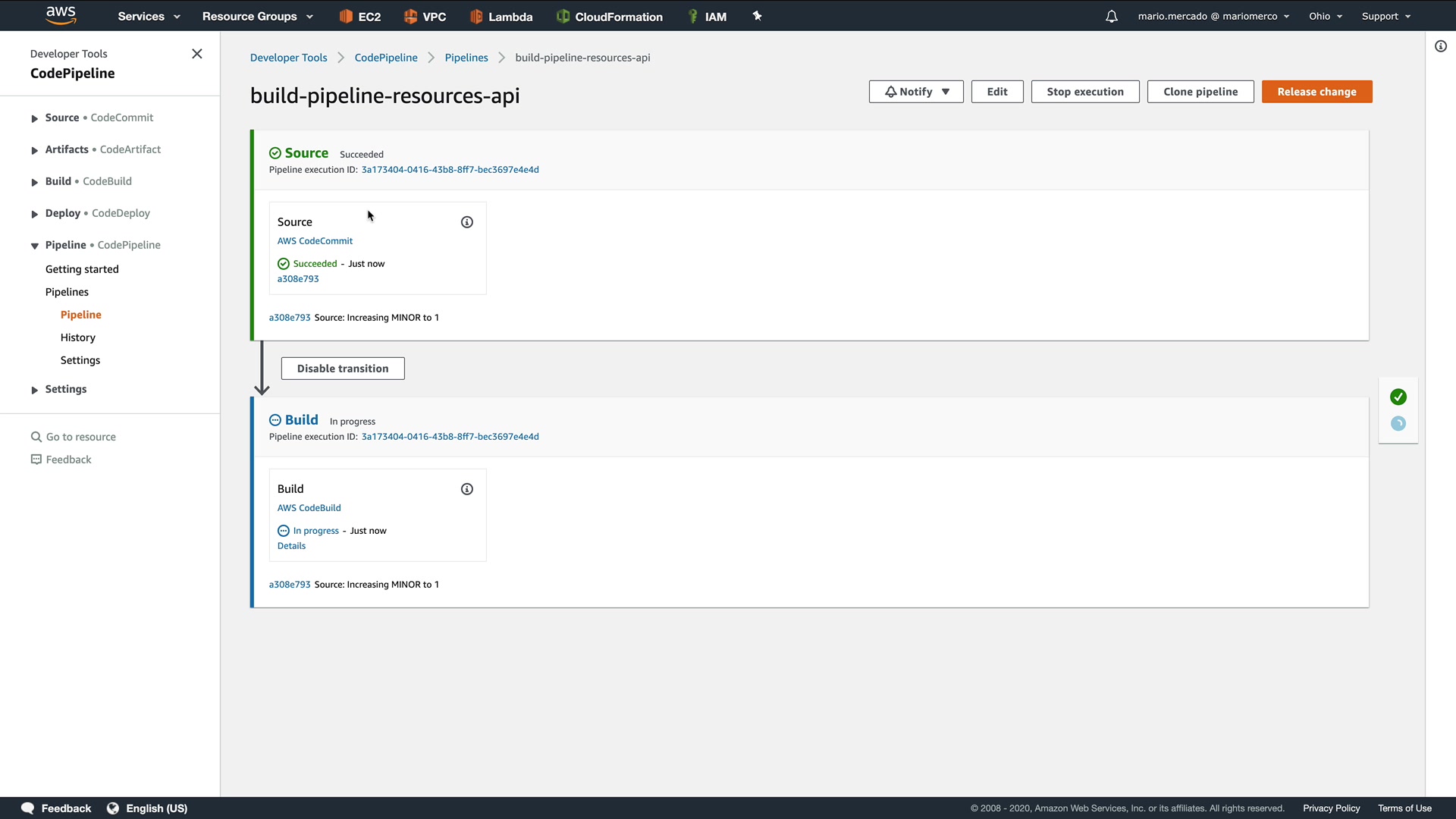Open Build action info icon
The width and height of the screenshot is (1456, 819).
tap(467, 489)
